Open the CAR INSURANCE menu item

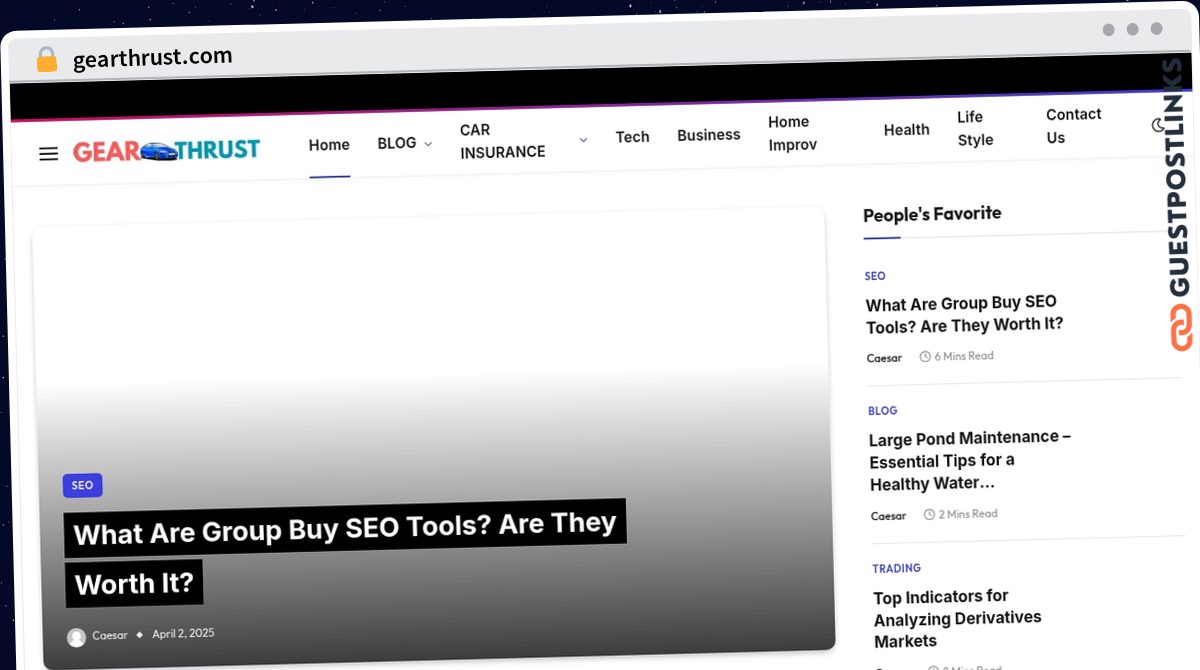[x=503, y=141]
